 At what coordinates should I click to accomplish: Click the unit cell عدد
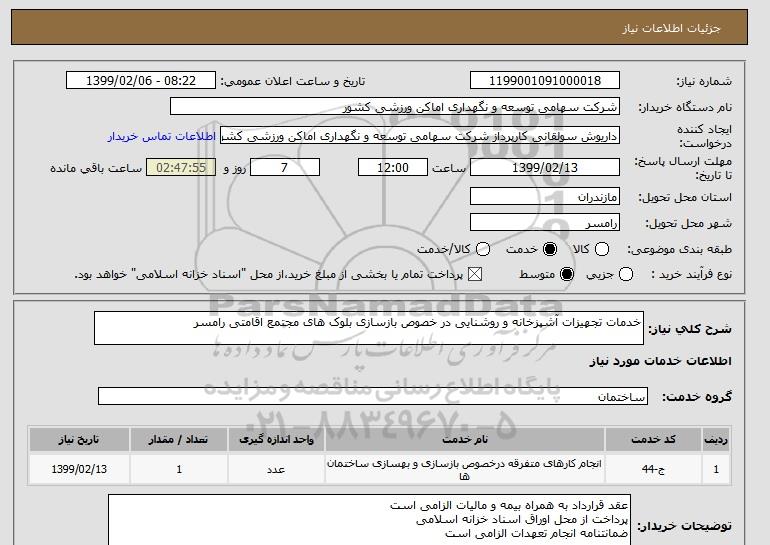276,469
